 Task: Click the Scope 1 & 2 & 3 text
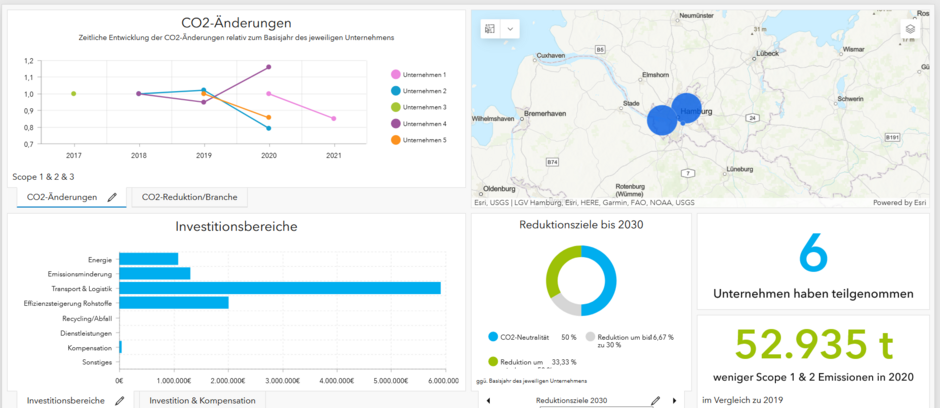(43, 177)
